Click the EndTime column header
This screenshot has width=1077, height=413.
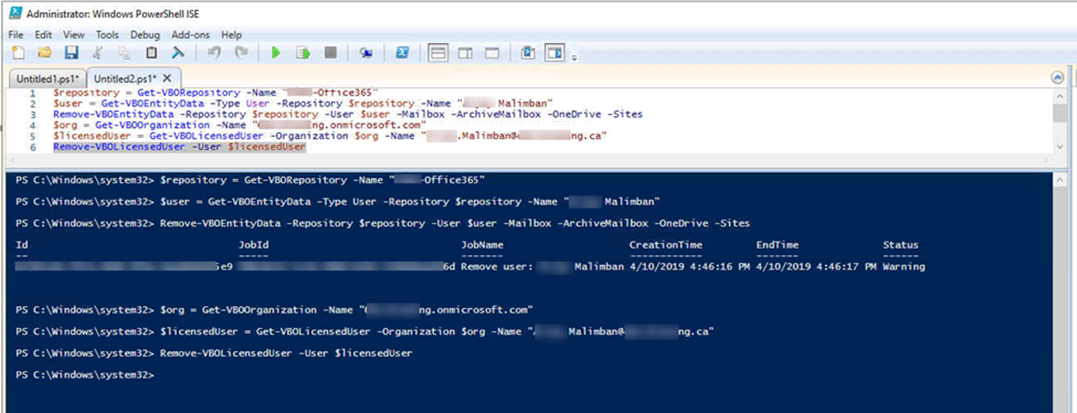tap(777, 245)
